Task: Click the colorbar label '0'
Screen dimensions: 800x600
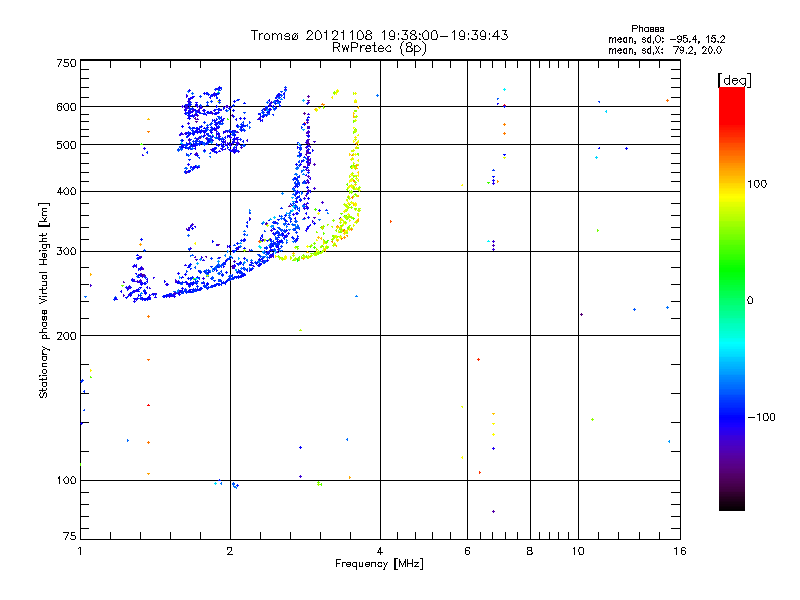Action: tap(750, 301)
